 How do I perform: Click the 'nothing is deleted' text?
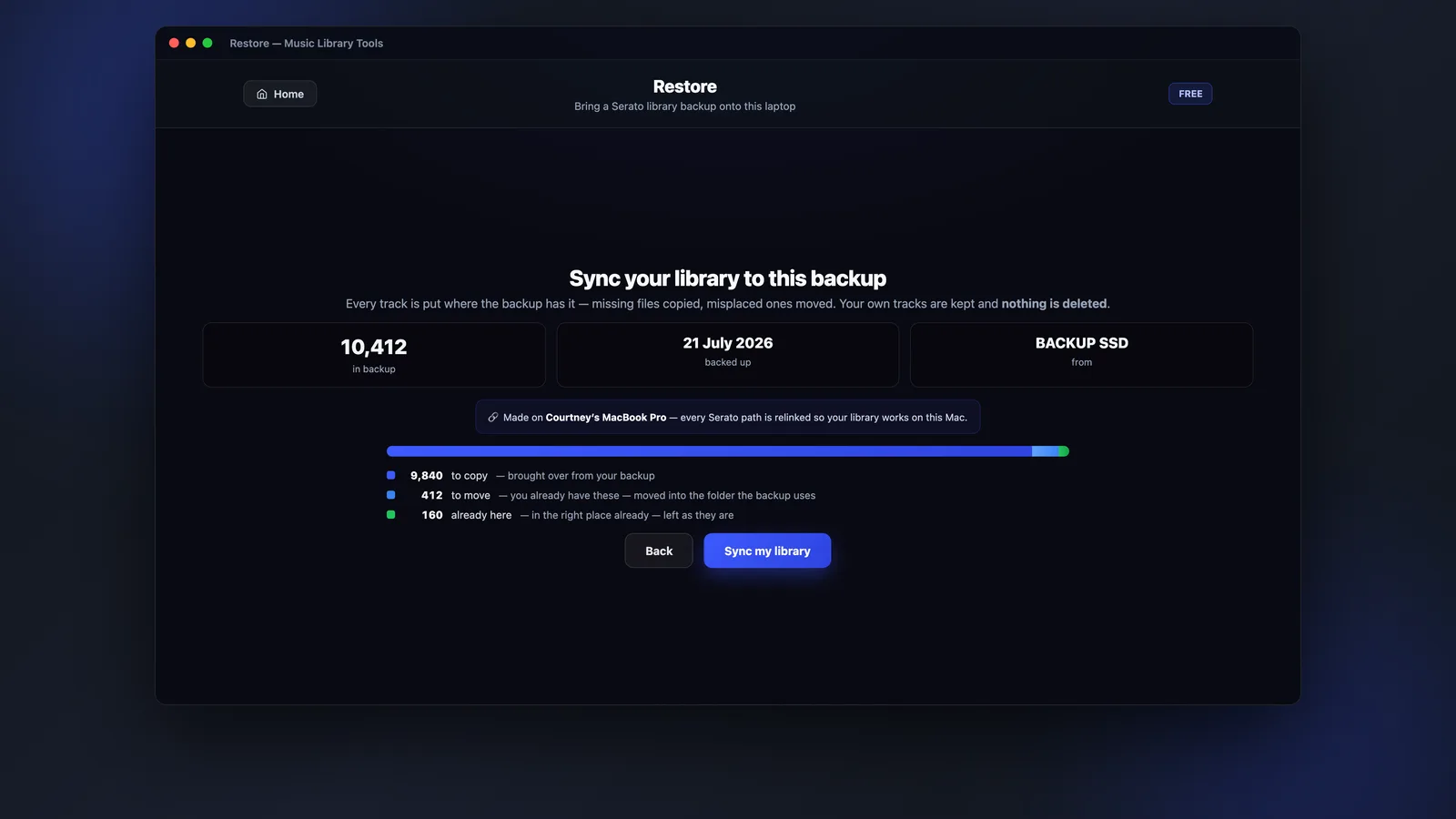pyautogui.click(x=1055, y=304)
